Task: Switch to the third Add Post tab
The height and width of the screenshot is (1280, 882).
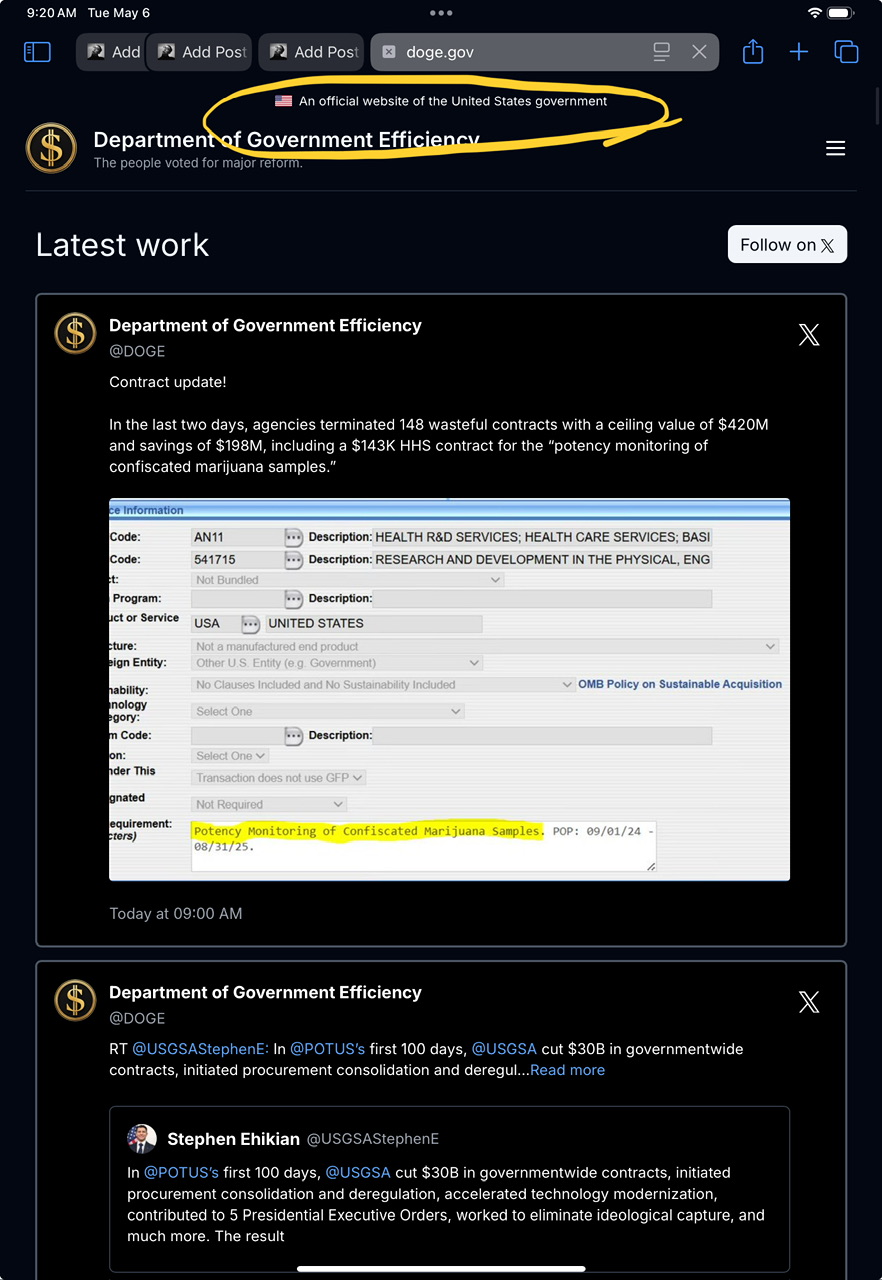Action: (312, 52)
